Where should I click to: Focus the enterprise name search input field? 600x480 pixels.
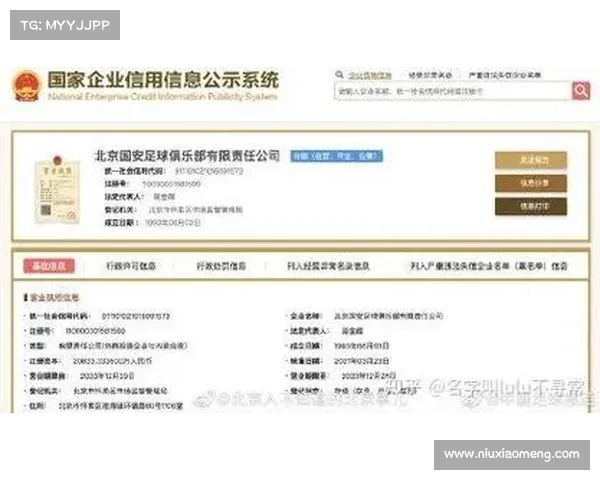[x=453, y=91]
